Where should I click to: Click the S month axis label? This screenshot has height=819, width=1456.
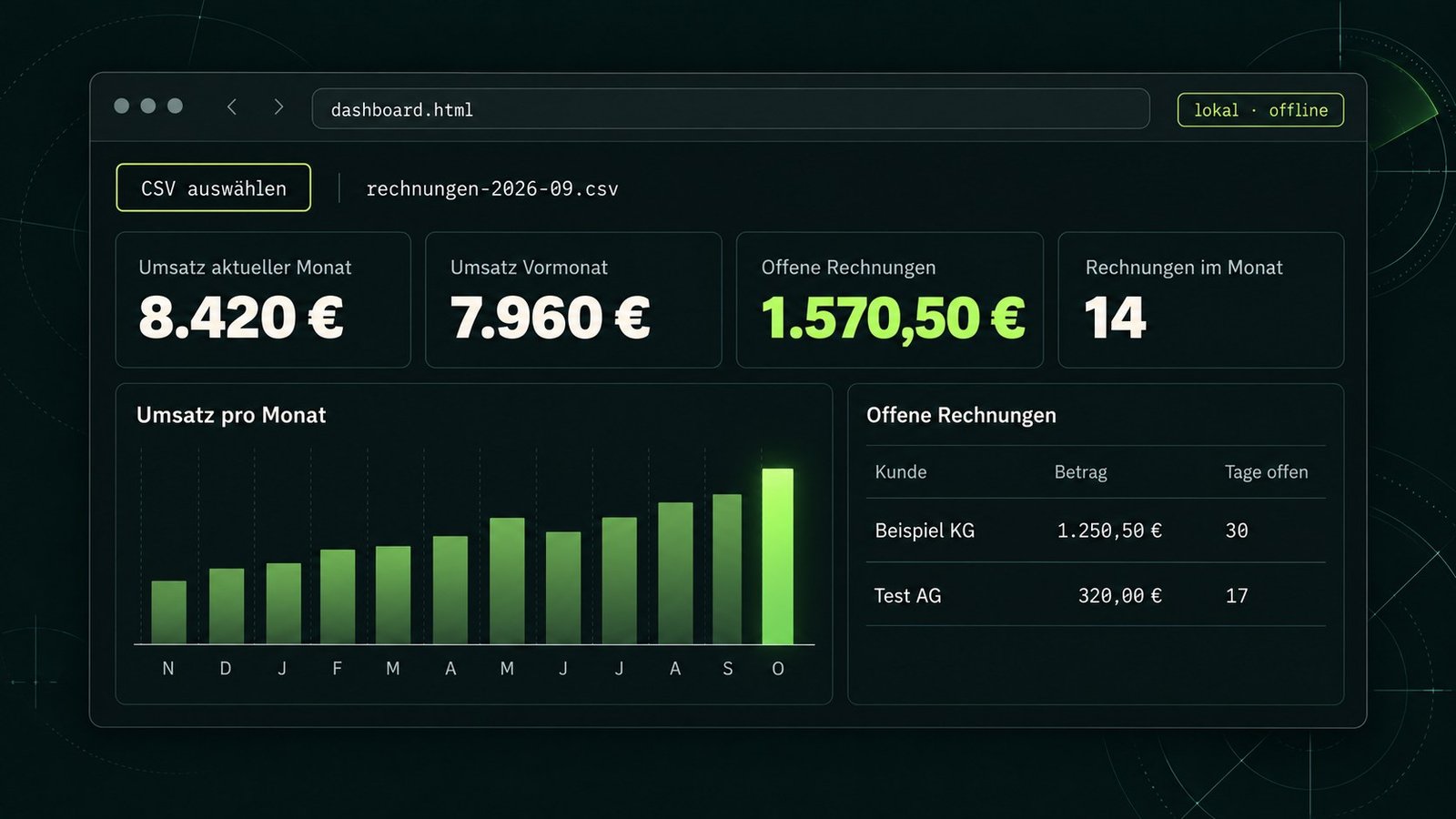point(727,669)
